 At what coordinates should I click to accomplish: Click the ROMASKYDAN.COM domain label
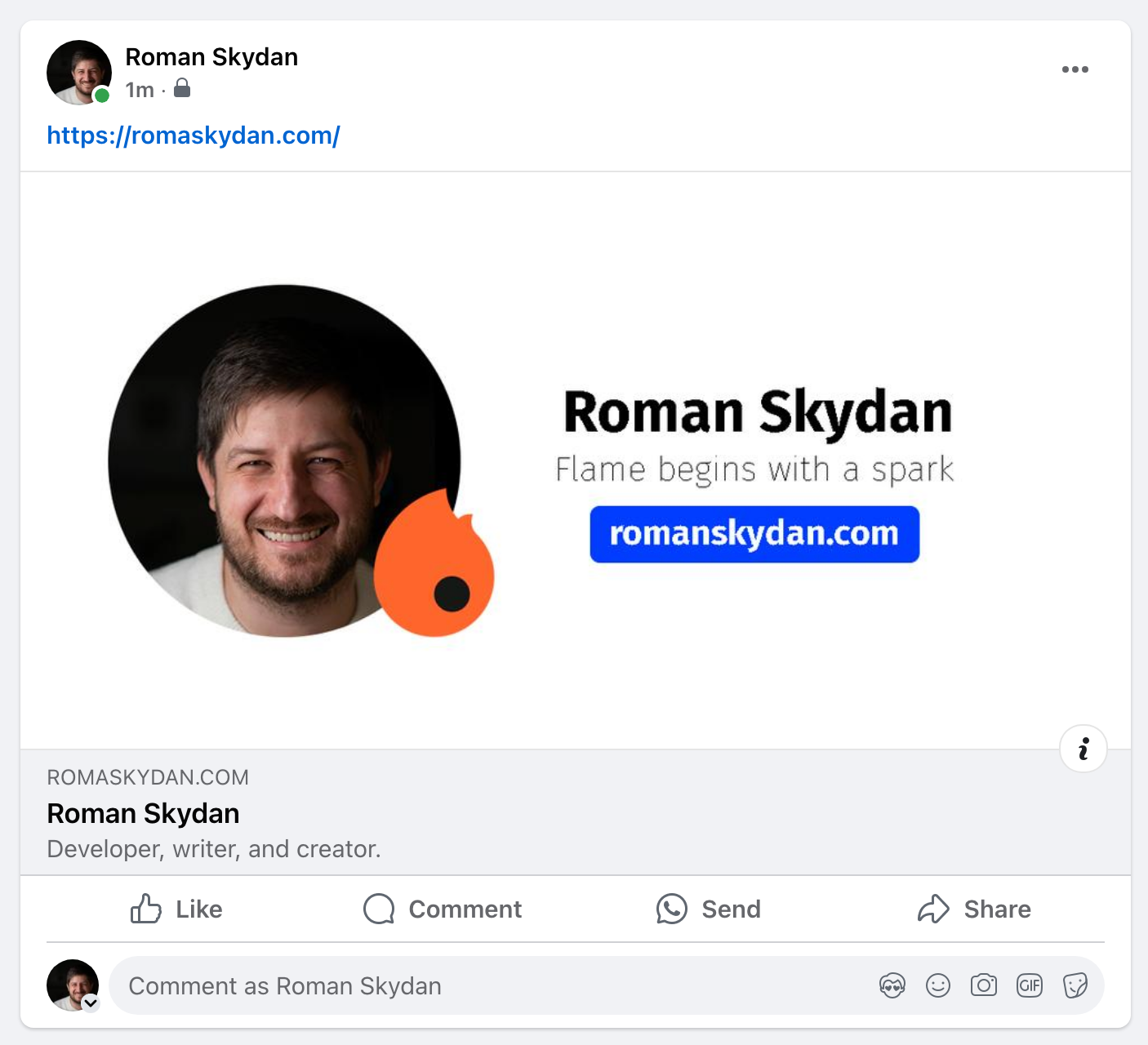[x=148, y=777]
